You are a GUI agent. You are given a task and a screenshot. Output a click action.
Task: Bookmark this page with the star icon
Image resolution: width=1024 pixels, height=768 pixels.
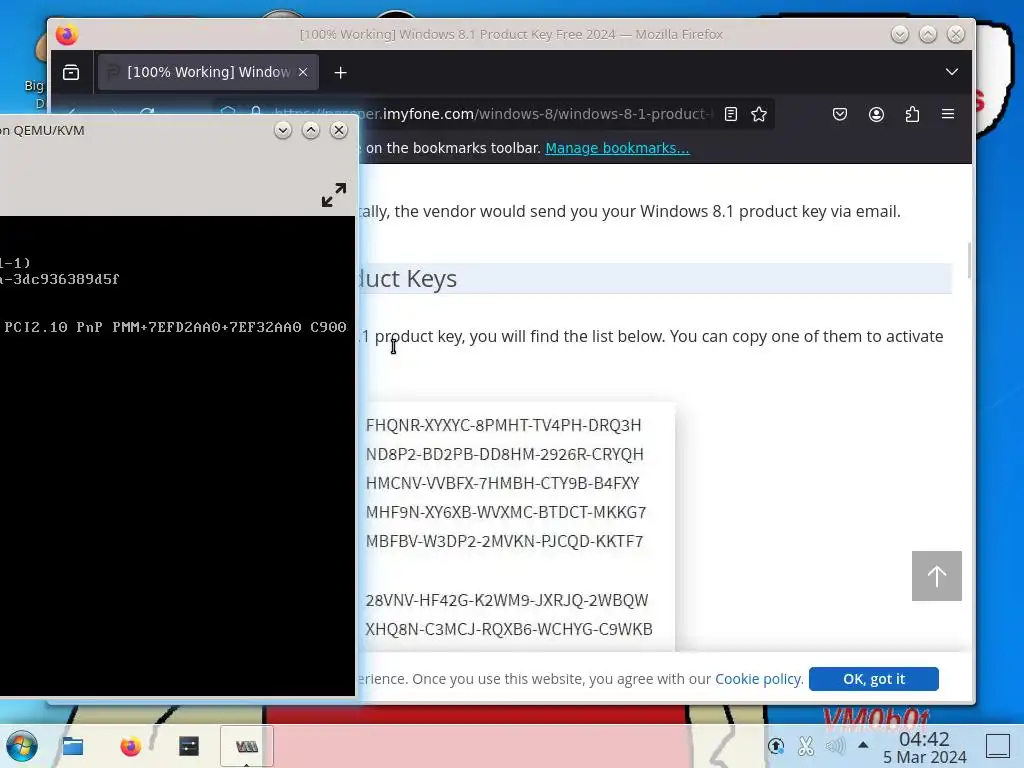point(759,114)
